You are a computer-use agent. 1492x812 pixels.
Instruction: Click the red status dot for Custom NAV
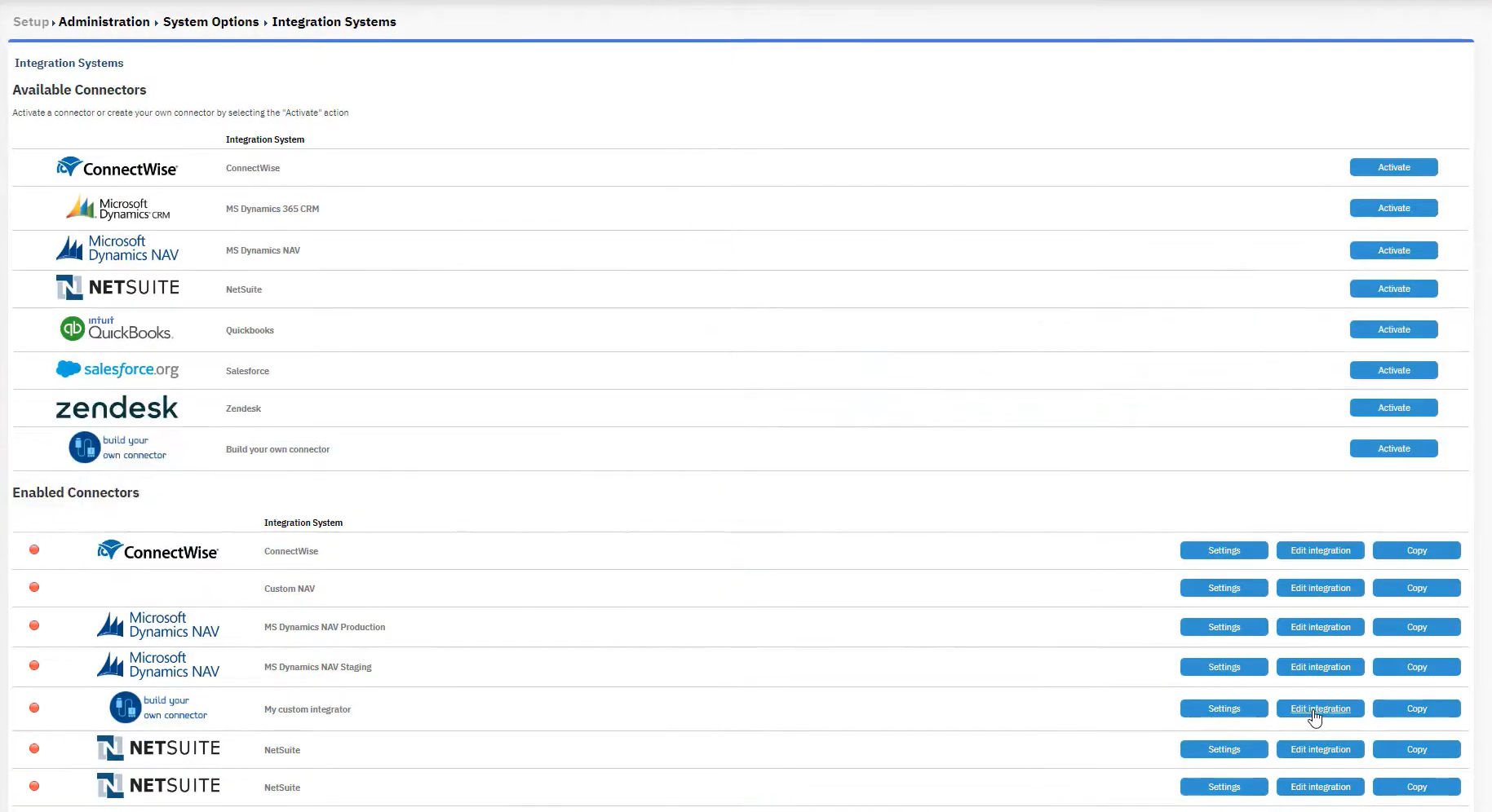(x=34, y=587)
